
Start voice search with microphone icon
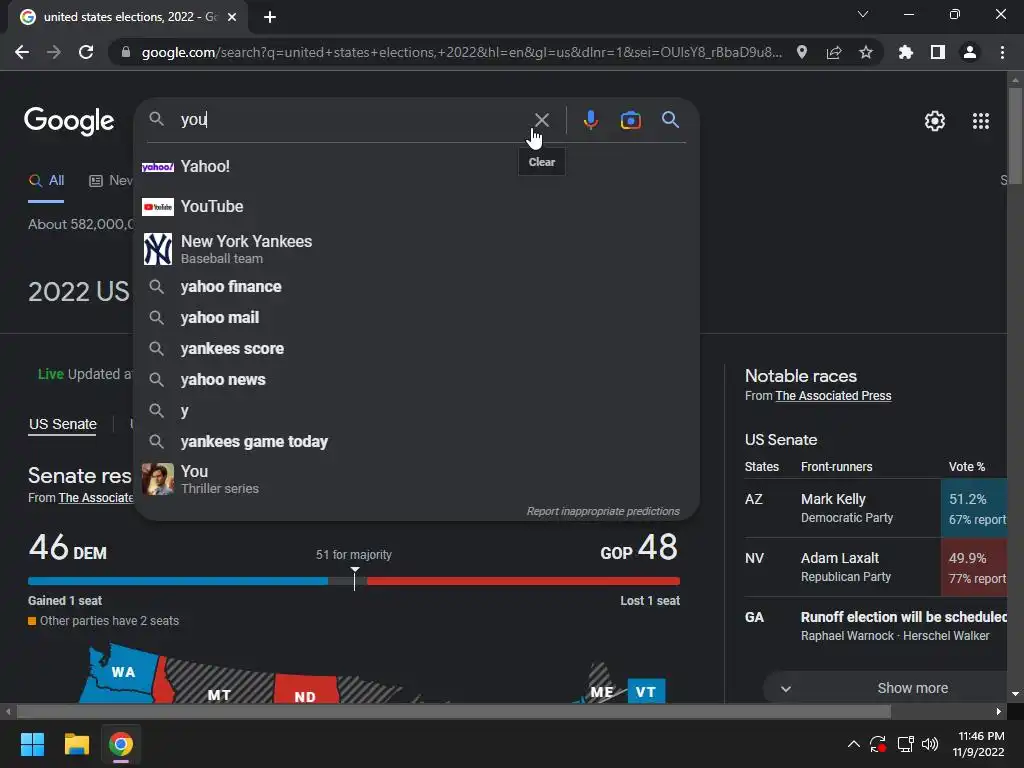point(590,120)
